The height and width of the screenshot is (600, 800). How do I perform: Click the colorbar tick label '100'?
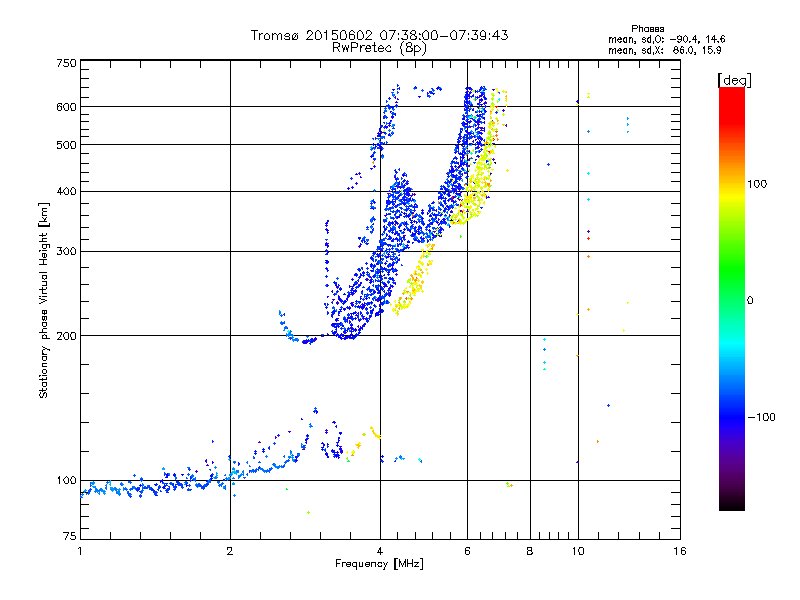click(757, 184)
